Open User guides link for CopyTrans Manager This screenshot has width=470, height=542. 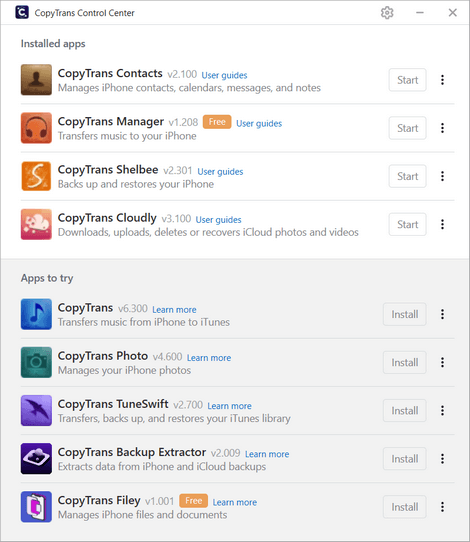[x=259, y=123]
